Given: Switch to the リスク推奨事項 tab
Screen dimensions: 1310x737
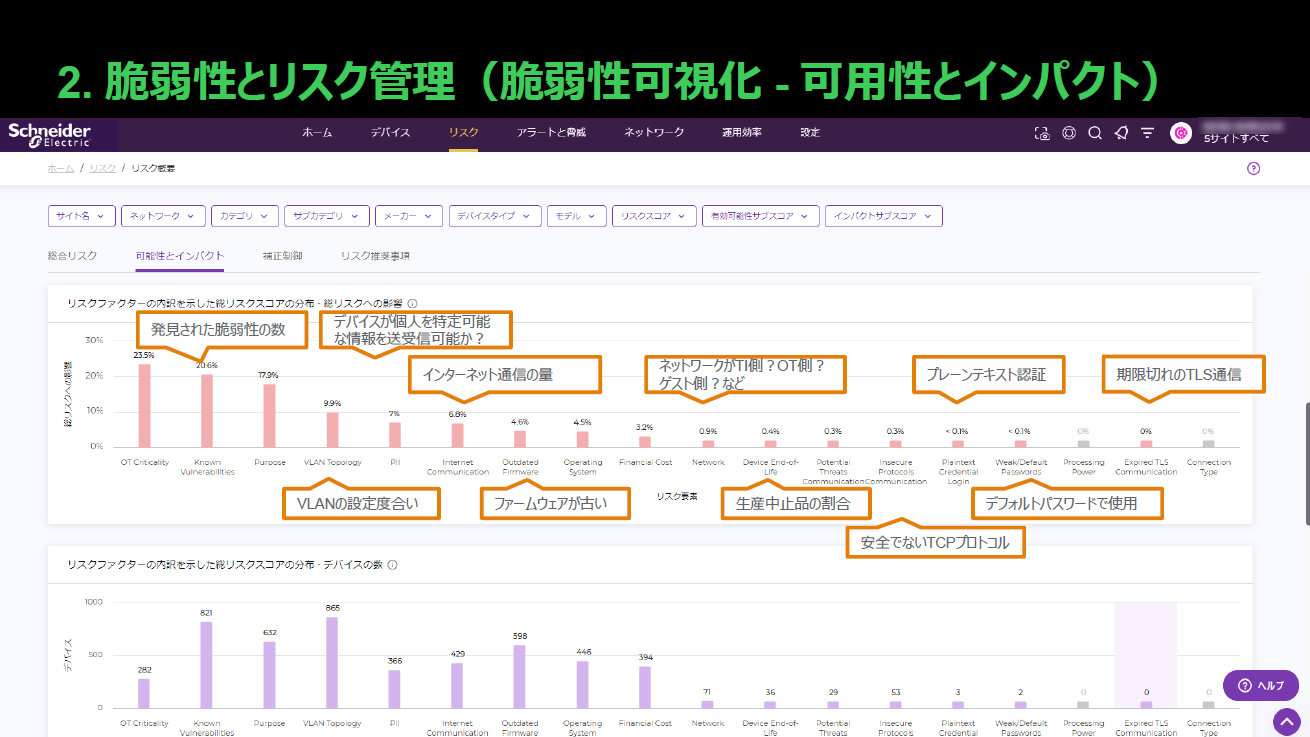Looking at the screenshot, I should pyautogui.click(x=374, y=256).
